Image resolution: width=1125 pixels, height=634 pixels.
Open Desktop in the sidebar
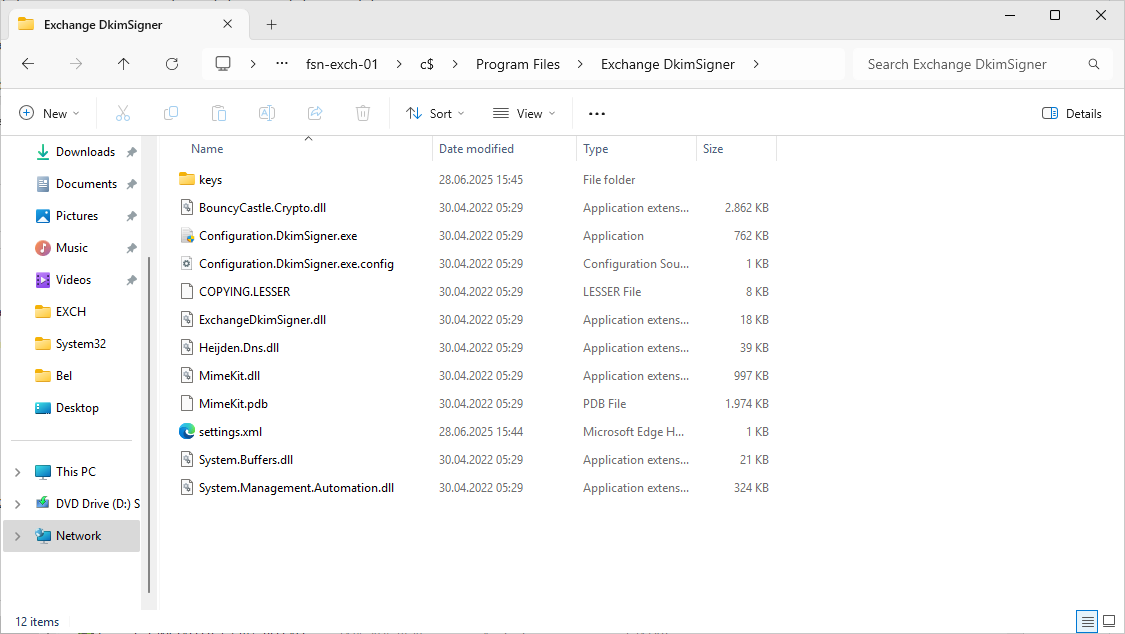75,407
